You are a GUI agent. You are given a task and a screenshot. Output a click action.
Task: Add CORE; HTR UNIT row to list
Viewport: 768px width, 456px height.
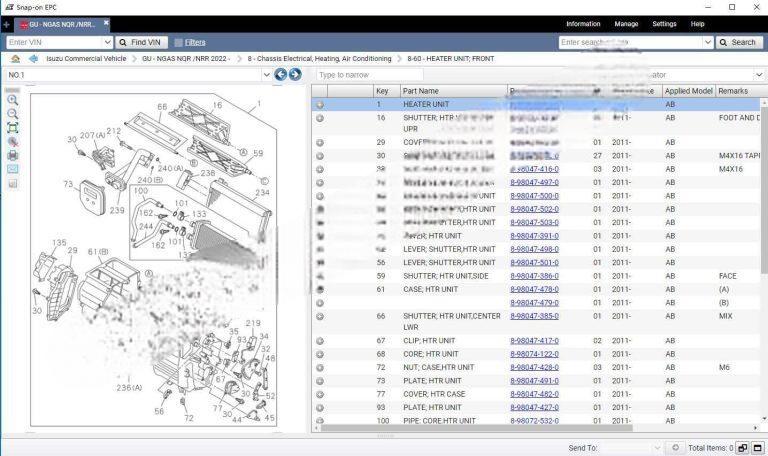tap(320, 354)
